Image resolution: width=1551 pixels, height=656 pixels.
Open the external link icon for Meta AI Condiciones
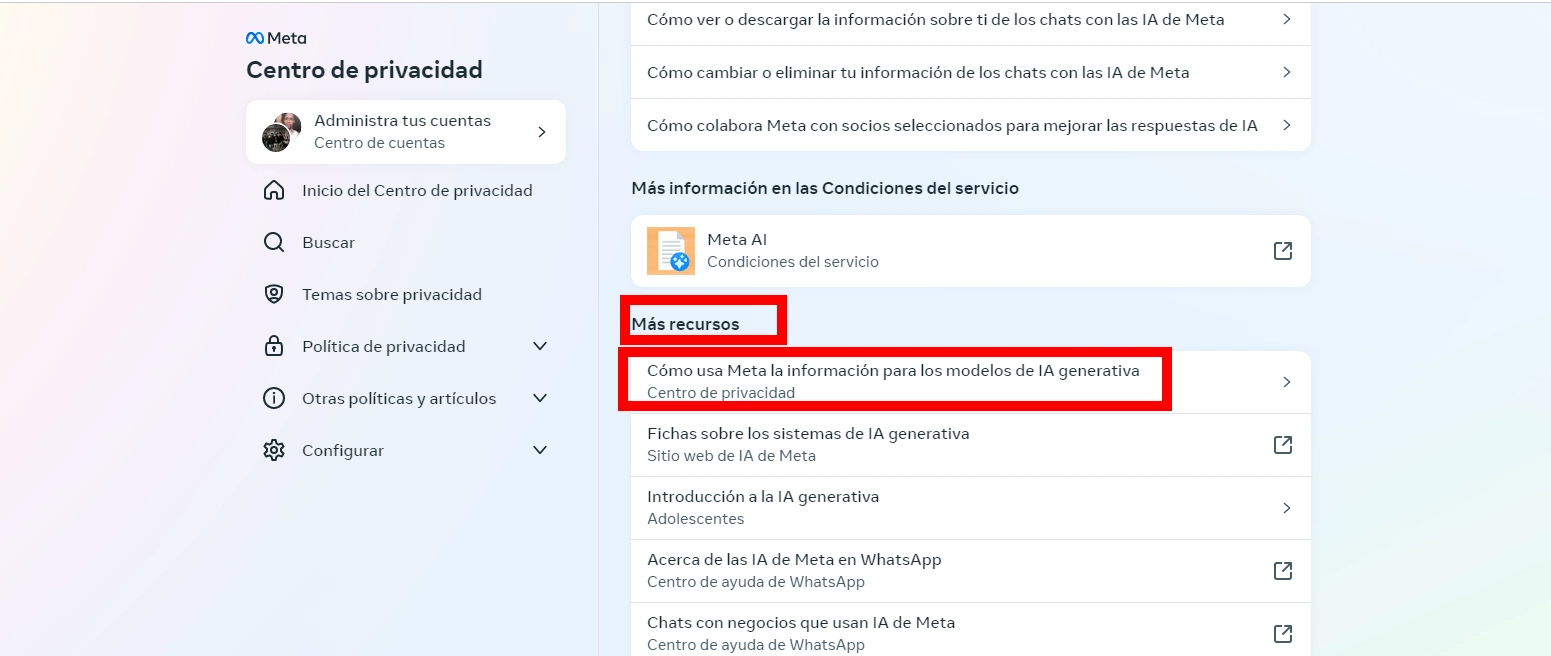coord(1283,251)
